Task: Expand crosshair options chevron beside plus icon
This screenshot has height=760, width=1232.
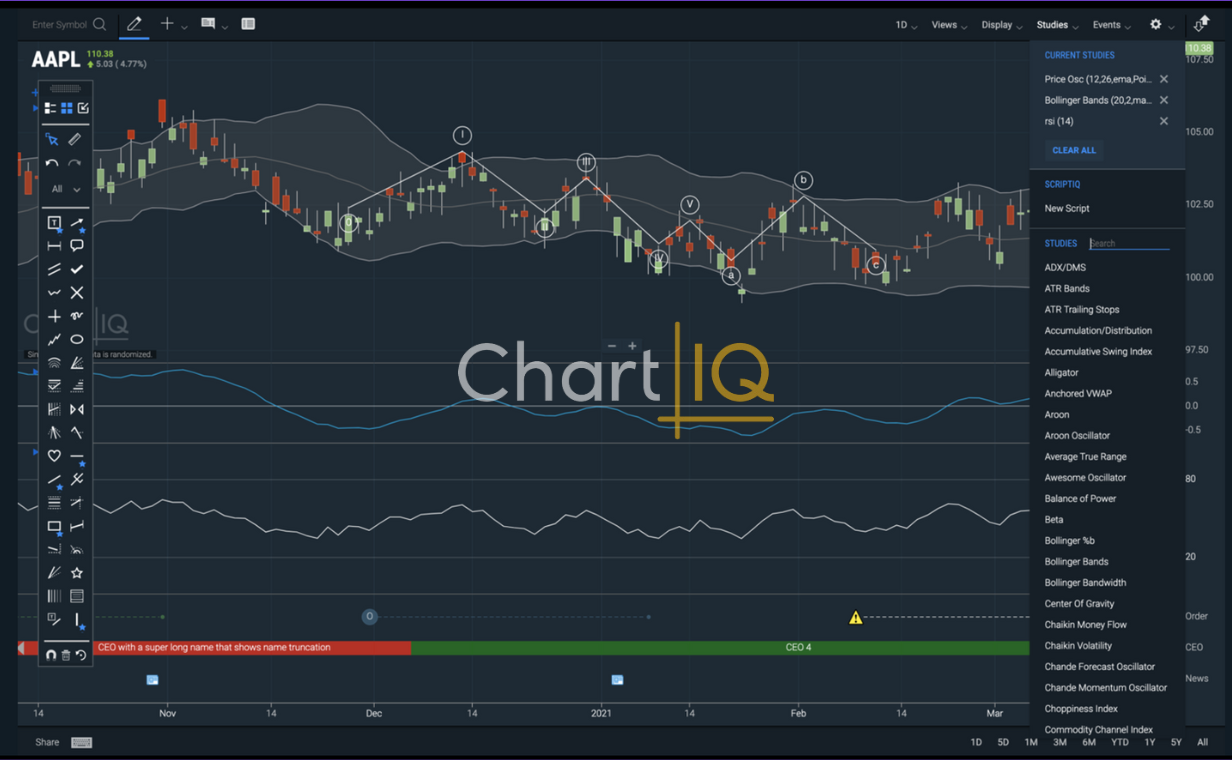Action: (185, 27)
